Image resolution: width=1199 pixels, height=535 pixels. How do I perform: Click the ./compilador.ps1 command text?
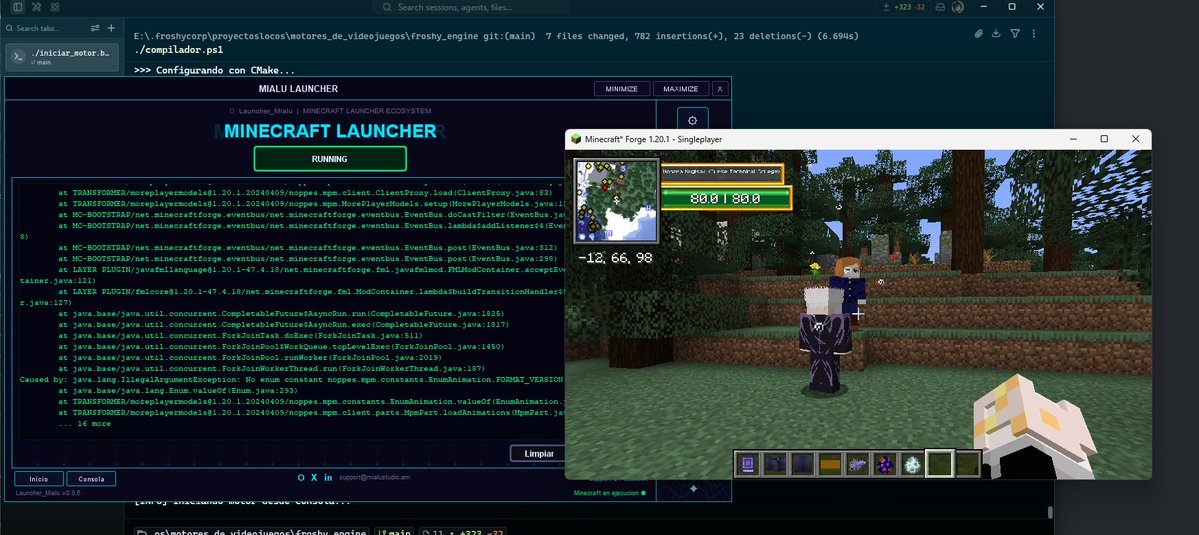pyautogui.click(x=177, y=50)
